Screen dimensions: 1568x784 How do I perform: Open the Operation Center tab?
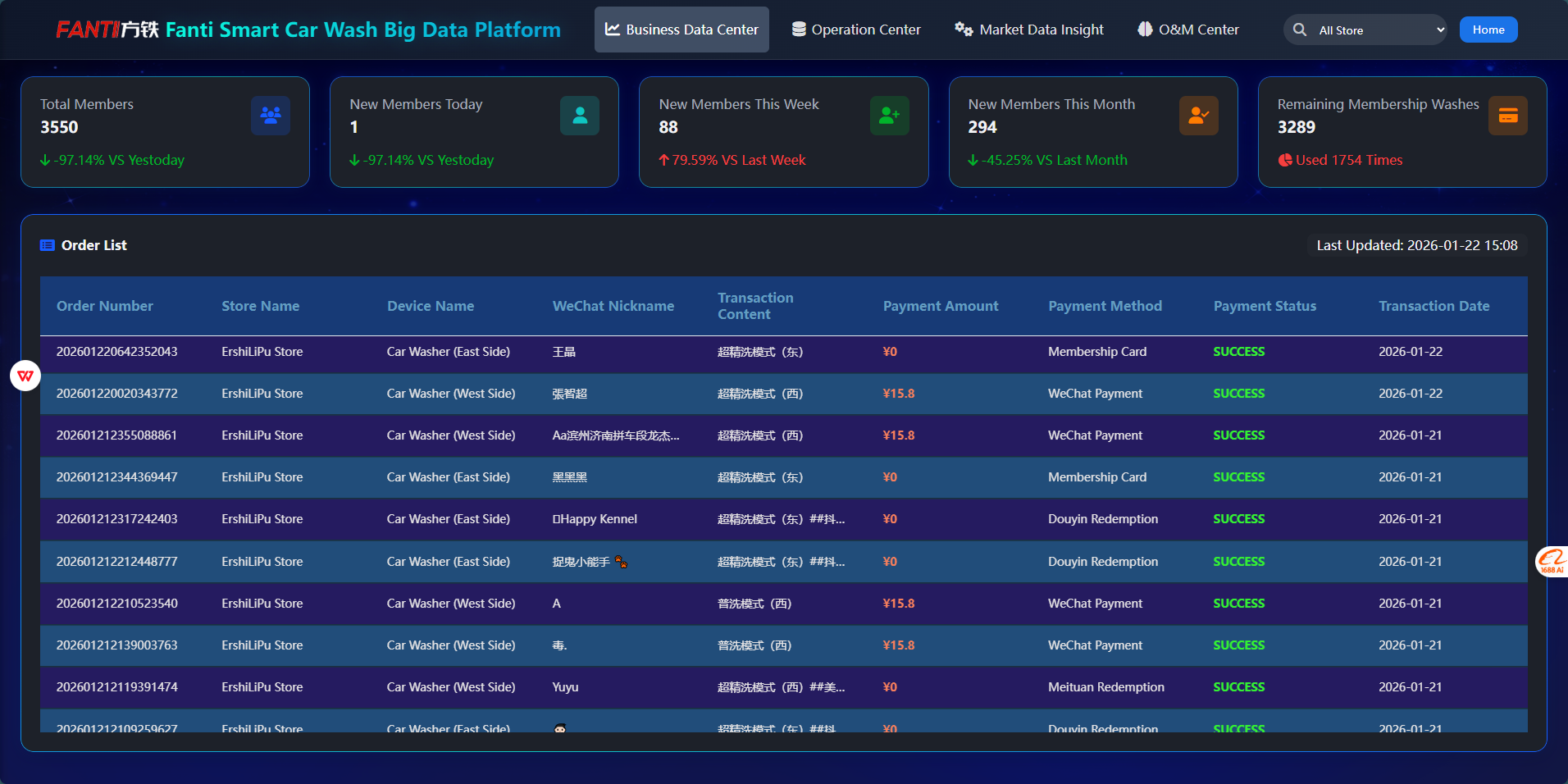pyautogui.click(x=856, y=30)
